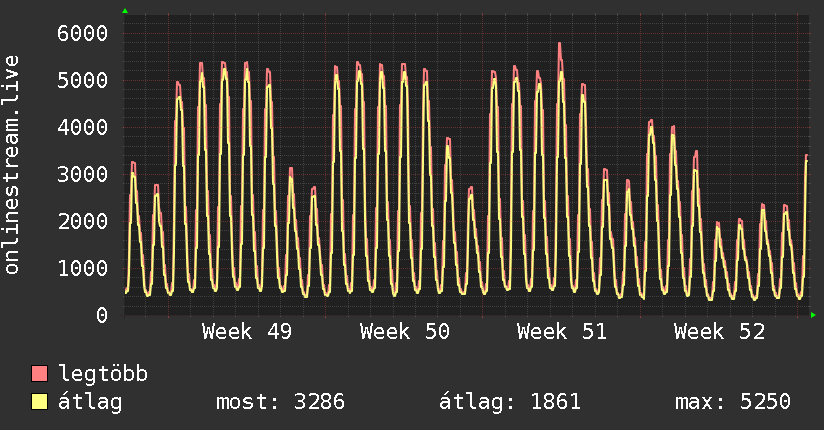Click the highest peak in Week 51

click(x=560, y=45)
